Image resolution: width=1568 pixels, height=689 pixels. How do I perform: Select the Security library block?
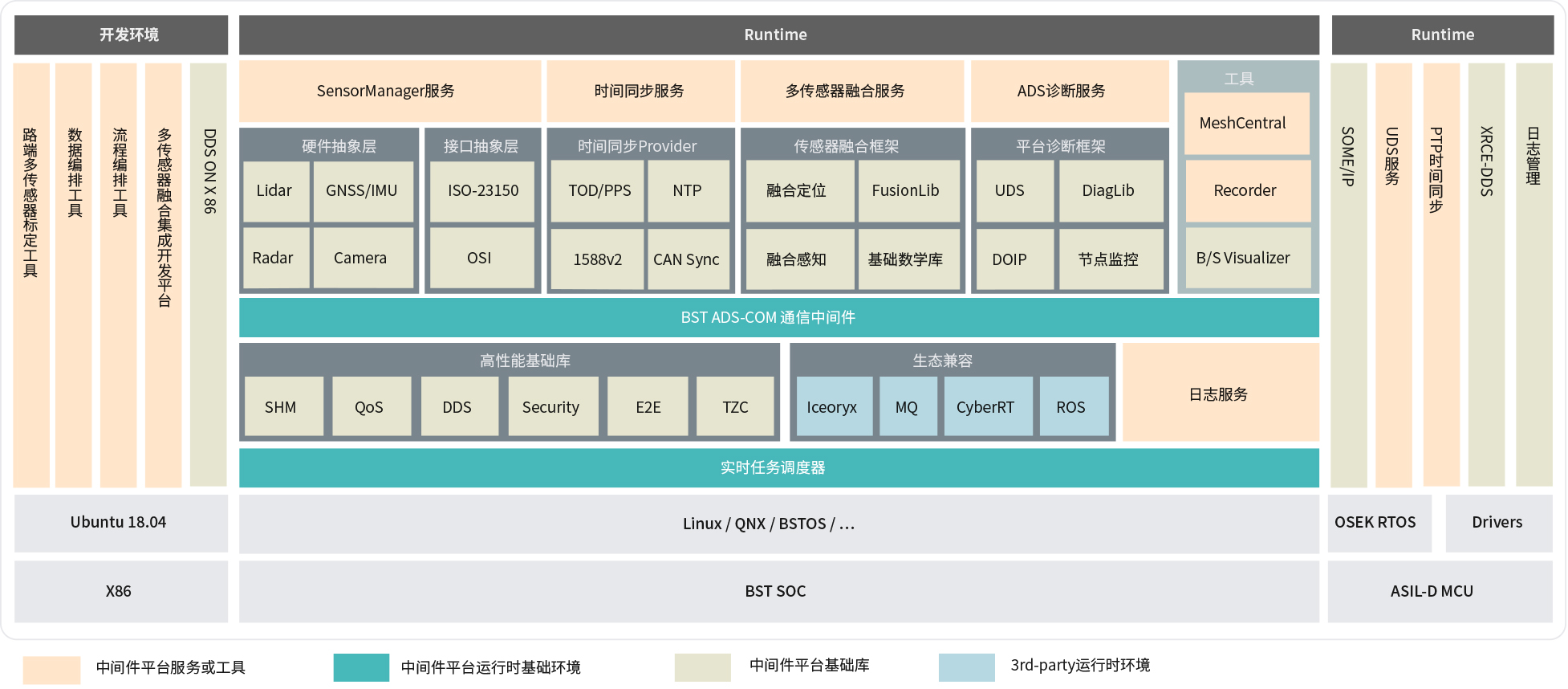coord(551,407)
